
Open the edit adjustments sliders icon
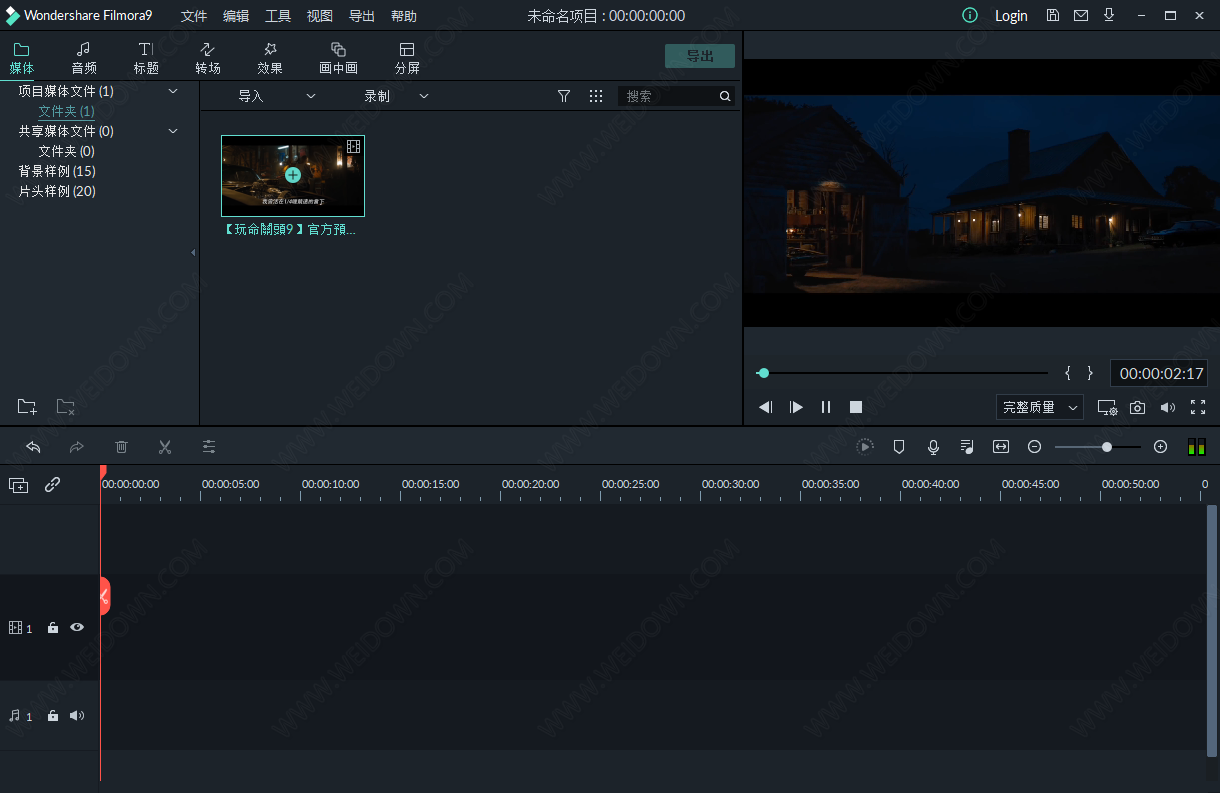209,447
